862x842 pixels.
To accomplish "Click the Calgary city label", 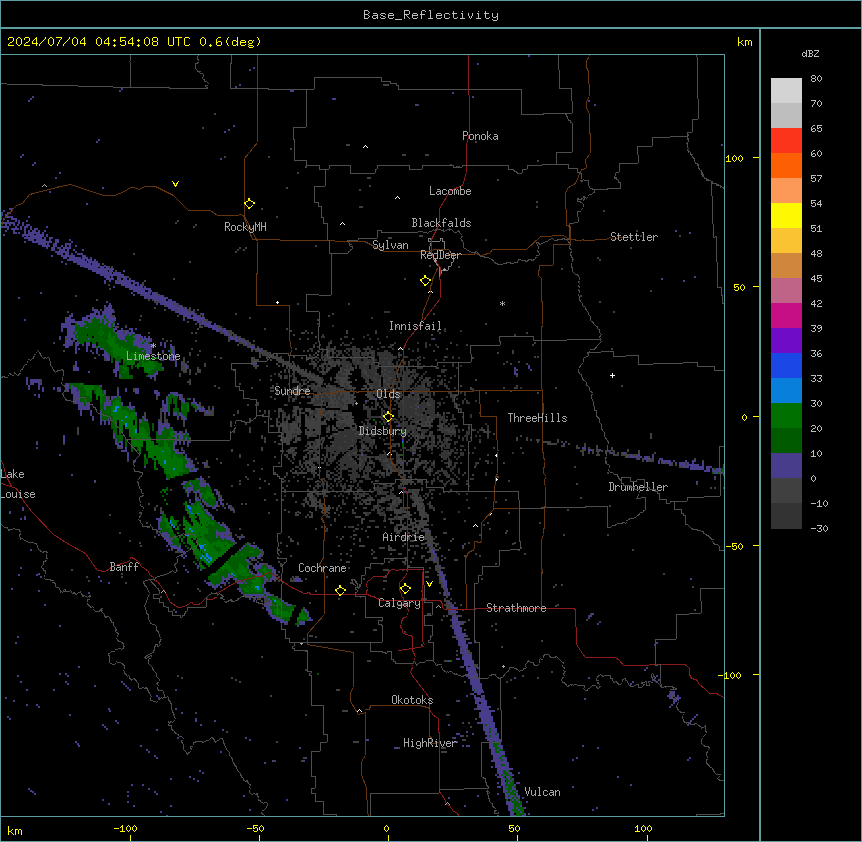I will point(399,603).
